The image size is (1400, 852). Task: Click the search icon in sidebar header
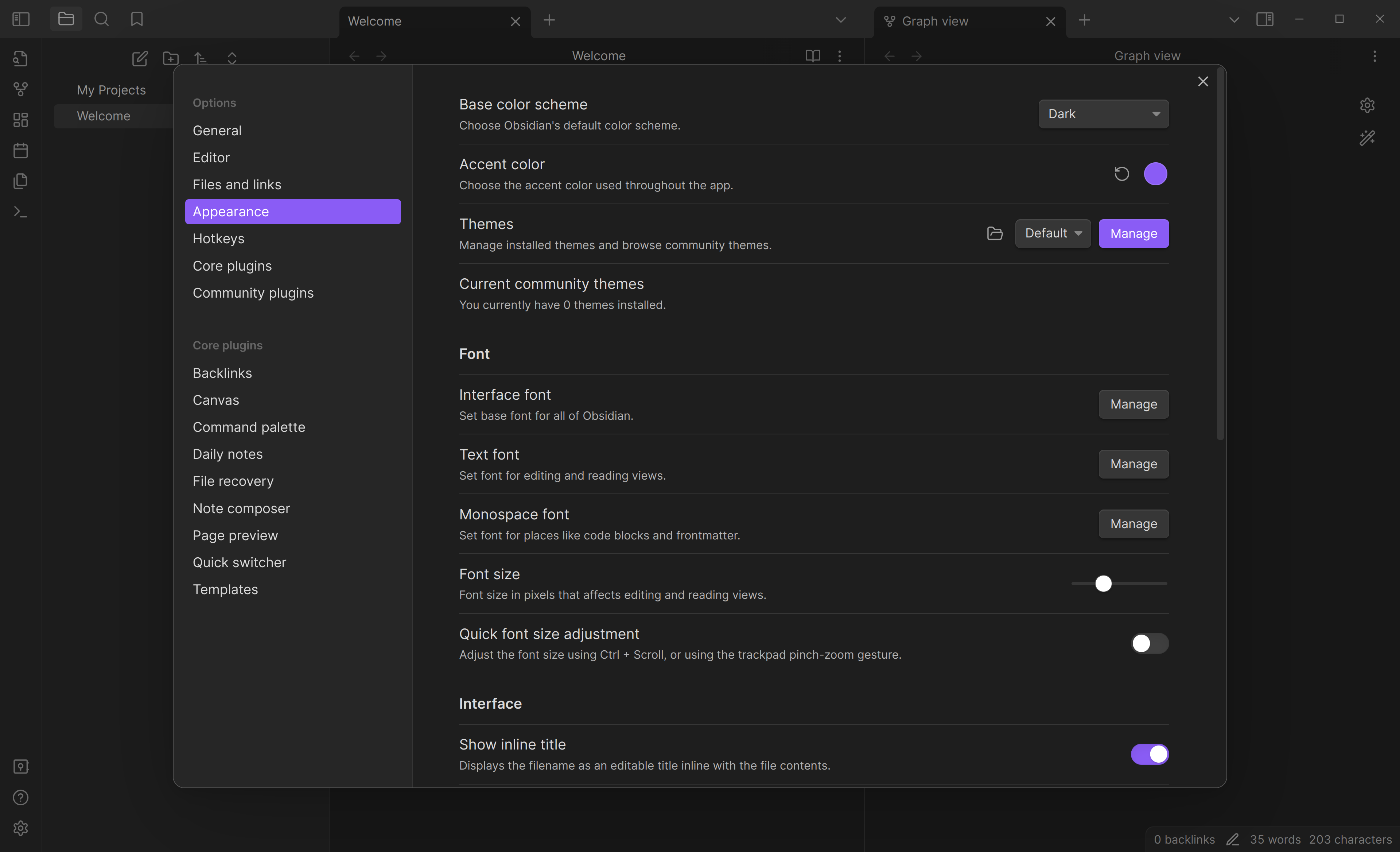coord(102,19)
